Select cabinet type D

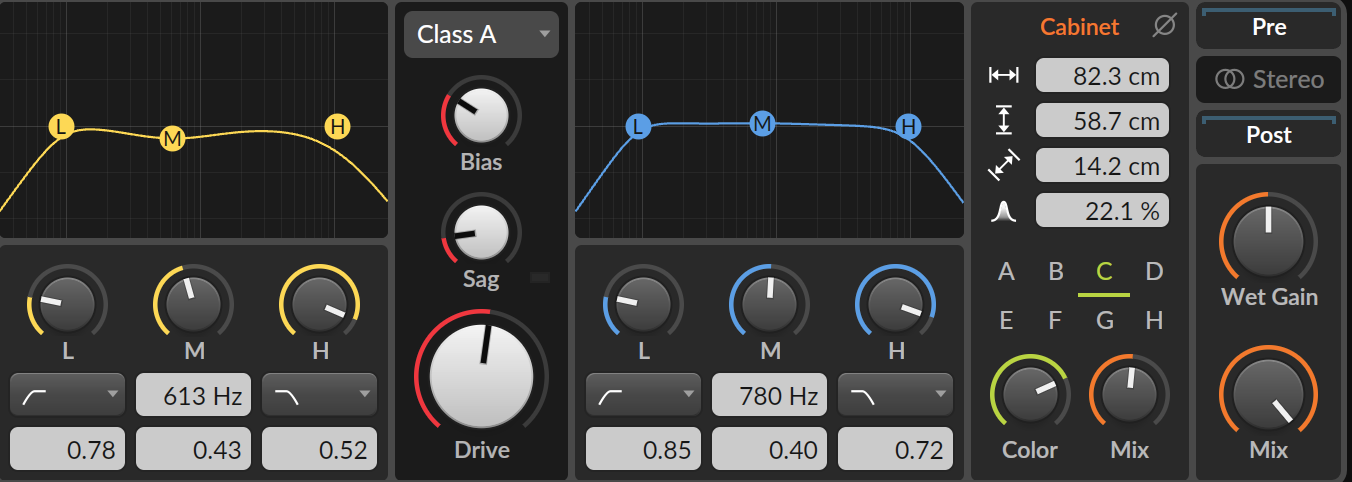pyautogui.click(x=1154, y=271)
